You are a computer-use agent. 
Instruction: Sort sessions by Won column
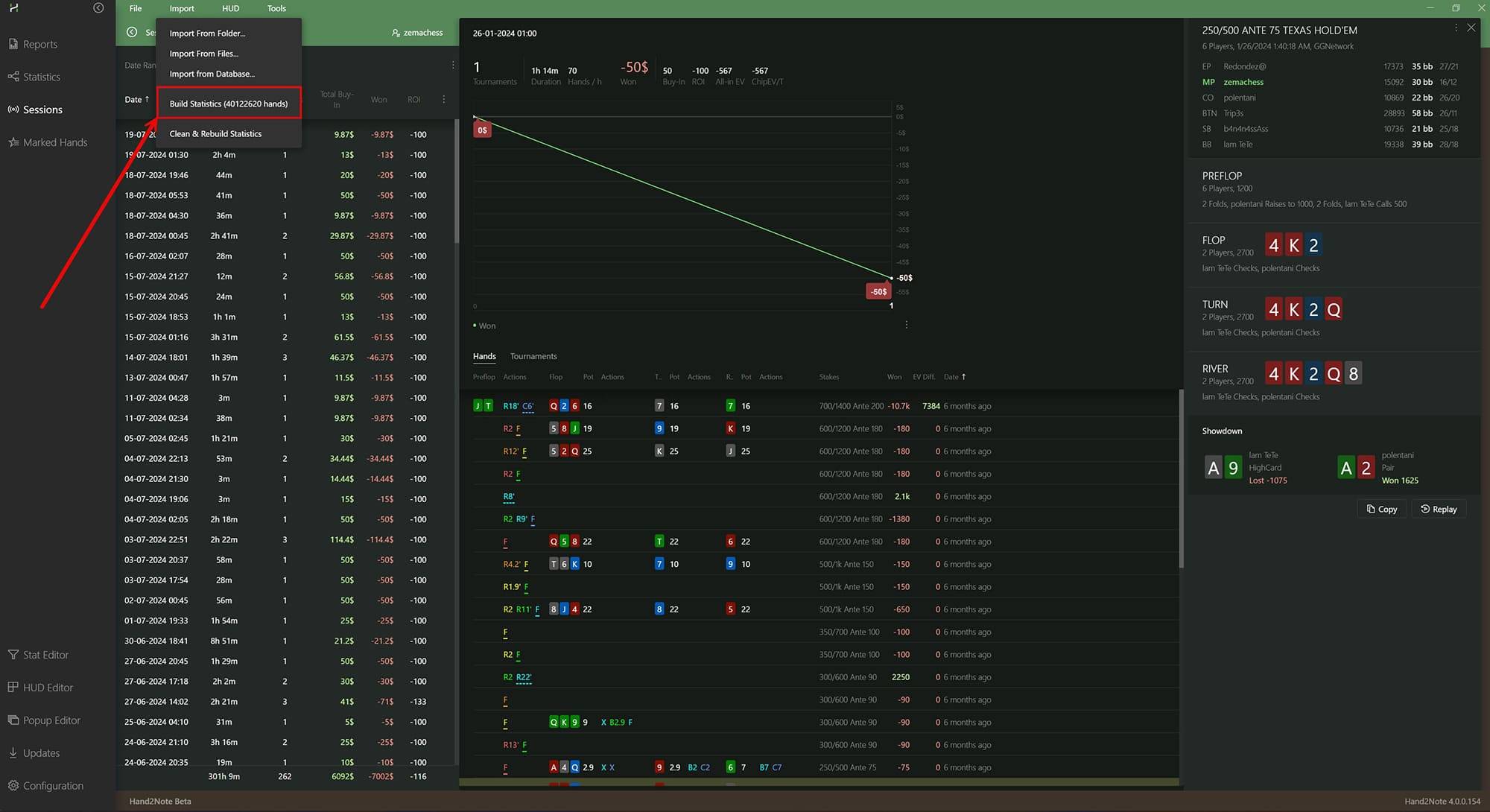[x=378, y=99]
